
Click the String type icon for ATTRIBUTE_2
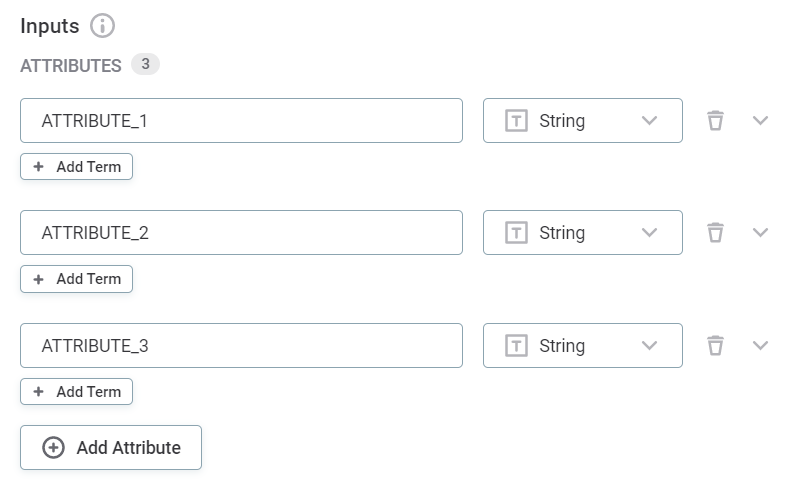(516, 233)
